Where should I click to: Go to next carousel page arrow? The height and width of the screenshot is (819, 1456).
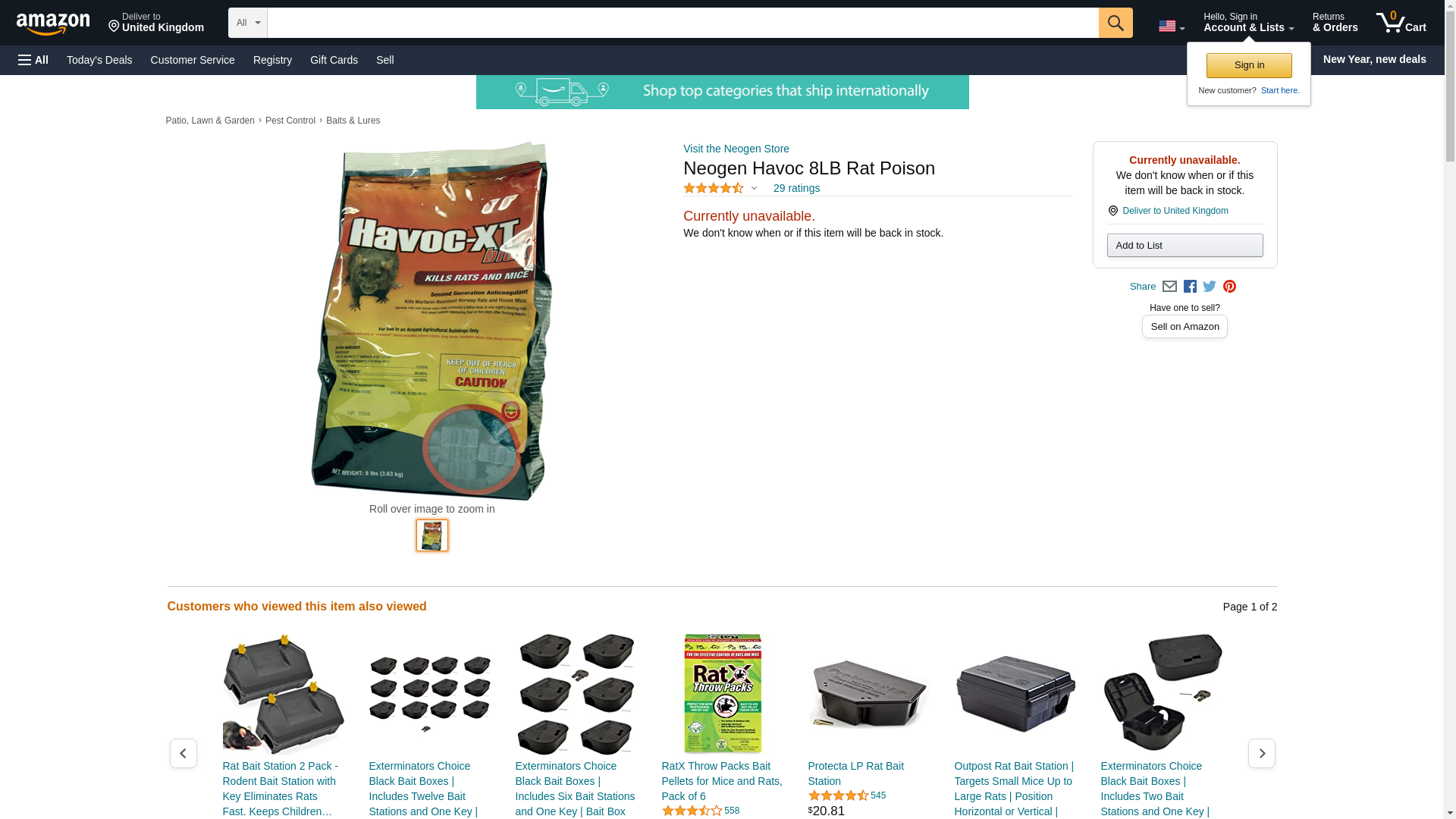click(x=1261, y=753)
